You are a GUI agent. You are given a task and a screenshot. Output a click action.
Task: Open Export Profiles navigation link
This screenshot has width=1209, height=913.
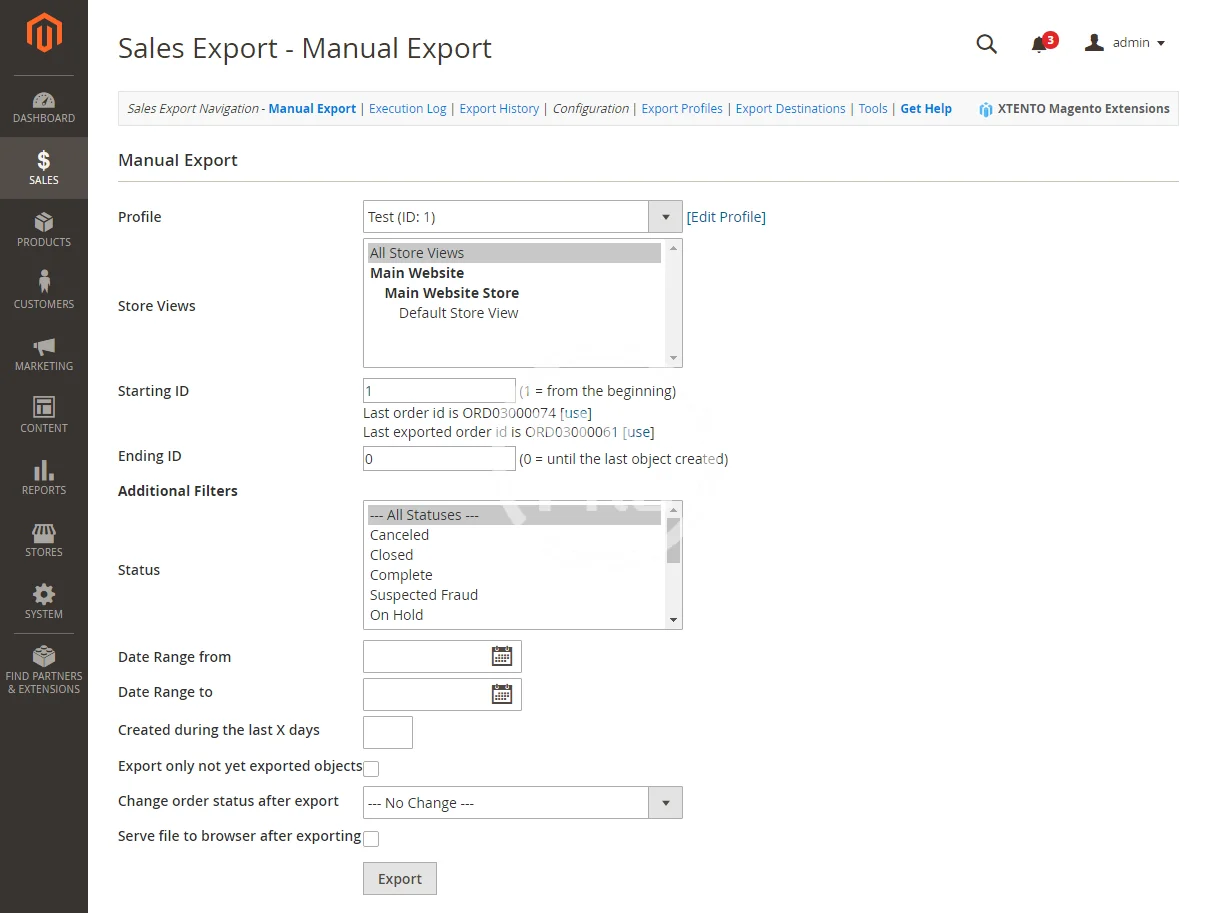point(682,109)
